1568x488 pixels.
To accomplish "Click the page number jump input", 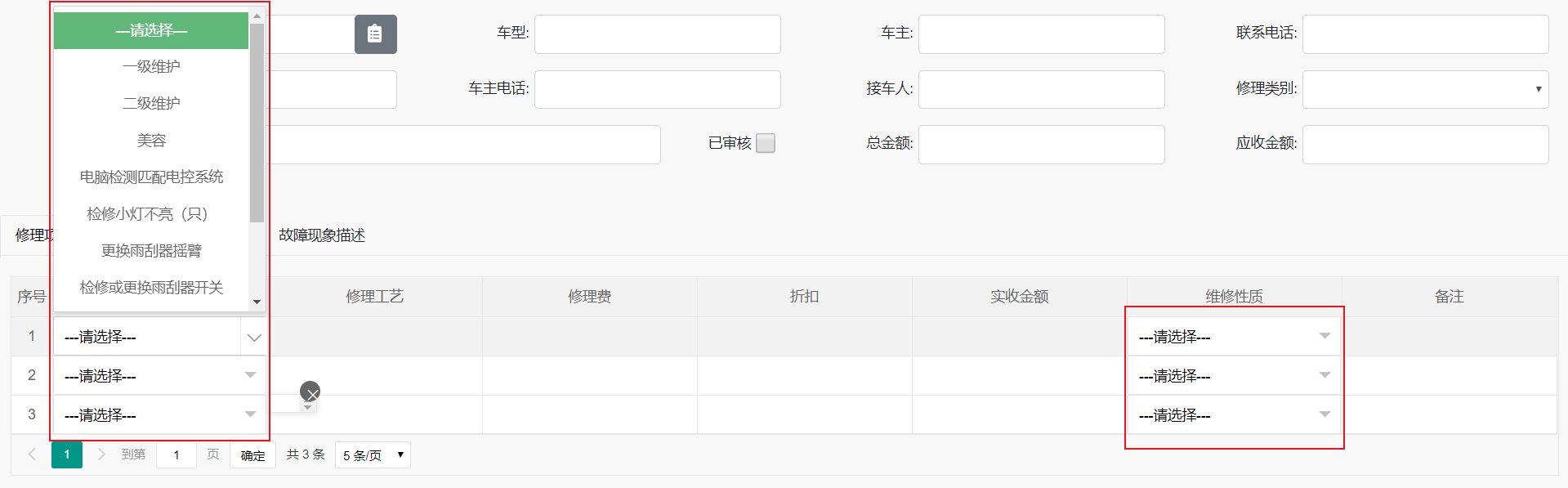I will point(176,454).
